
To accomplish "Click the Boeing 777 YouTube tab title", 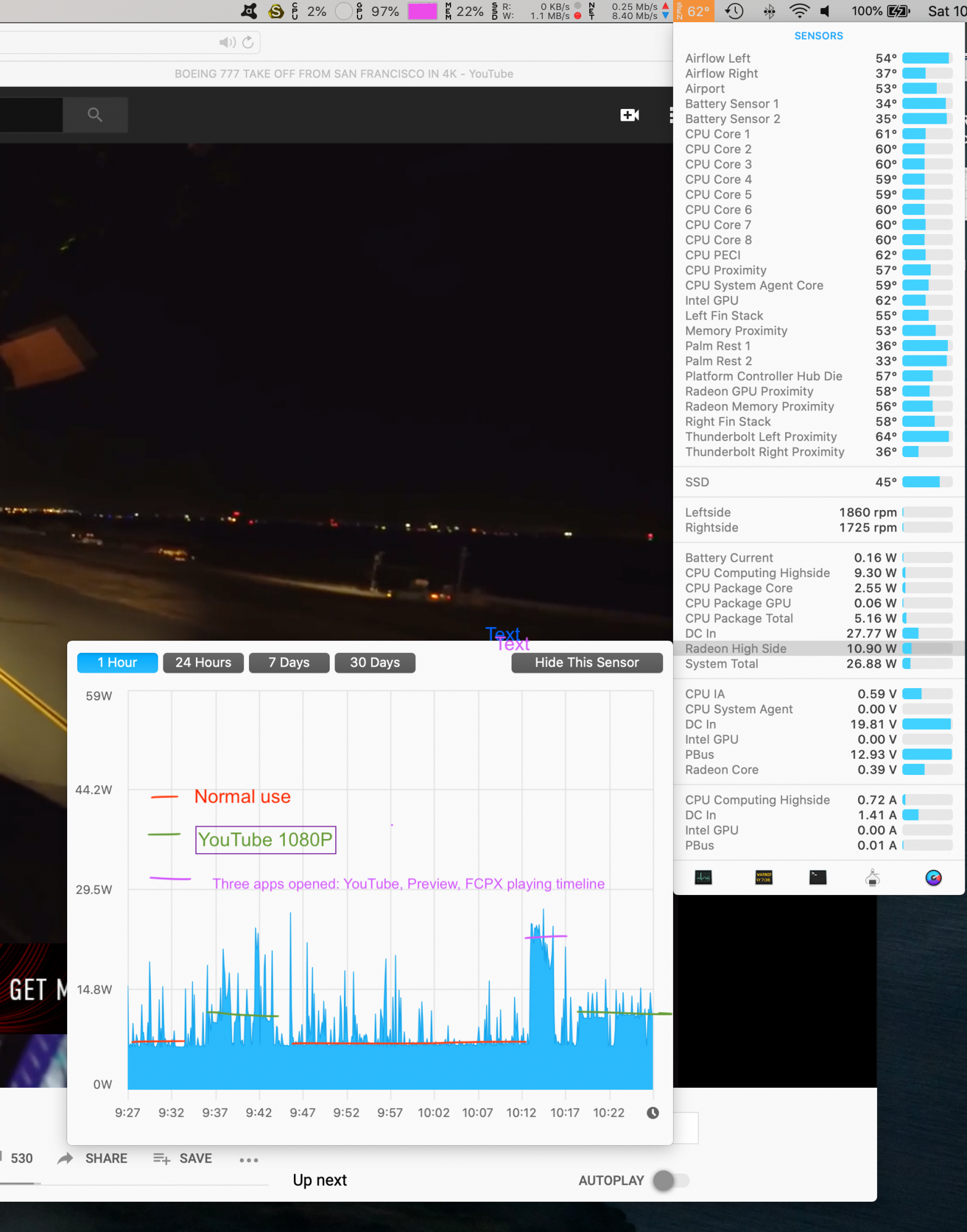I will pyautogui.click(x=344, y=74).
